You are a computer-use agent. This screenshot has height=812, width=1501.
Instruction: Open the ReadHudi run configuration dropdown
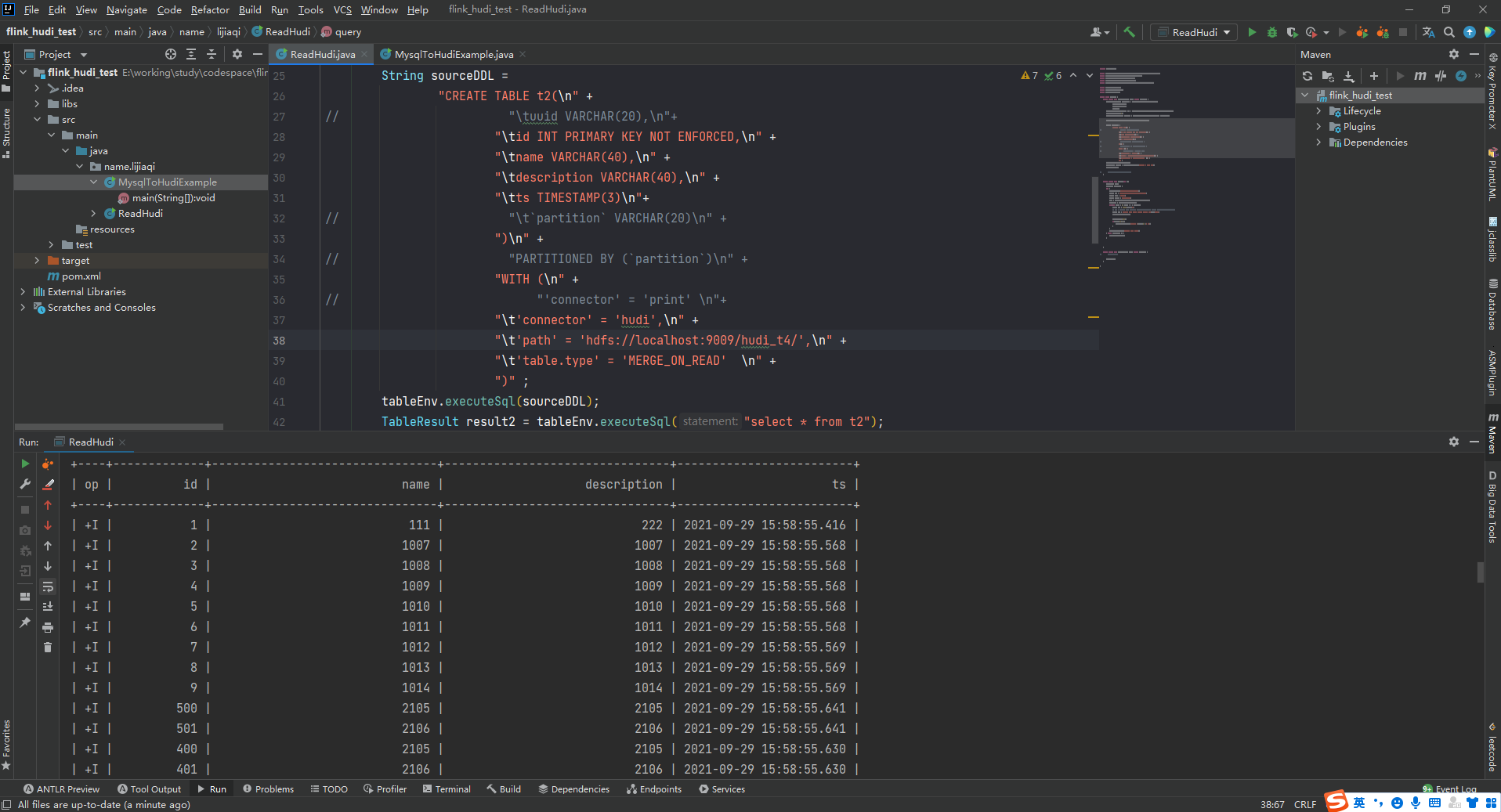point(1194,32)
